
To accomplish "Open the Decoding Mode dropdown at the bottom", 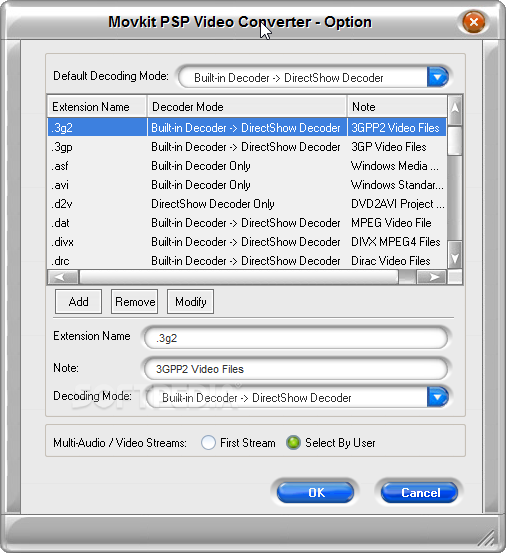I will coord(438,397).
